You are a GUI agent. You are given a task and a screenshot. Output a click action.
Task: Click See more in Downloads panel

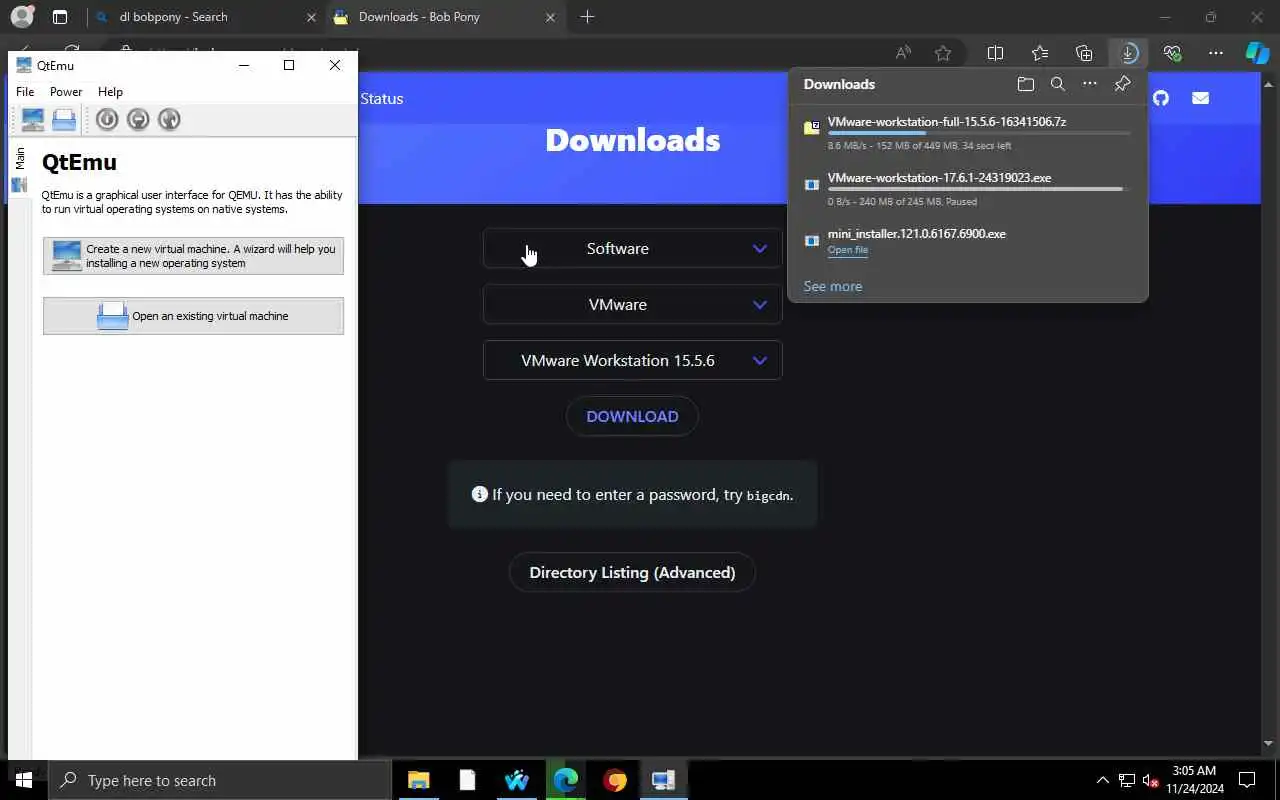coord(833,286)
